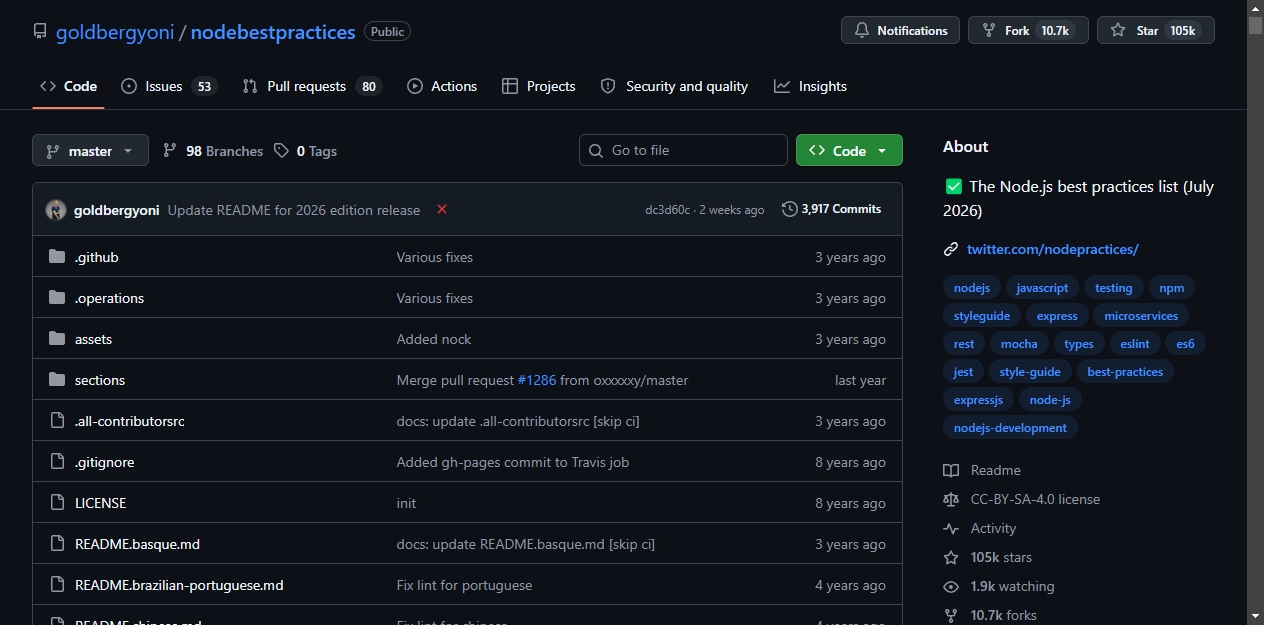The height and width of the screenshot is (625, 1264).
Task: Click the folder icon of sections
Action: pos(57,380)
